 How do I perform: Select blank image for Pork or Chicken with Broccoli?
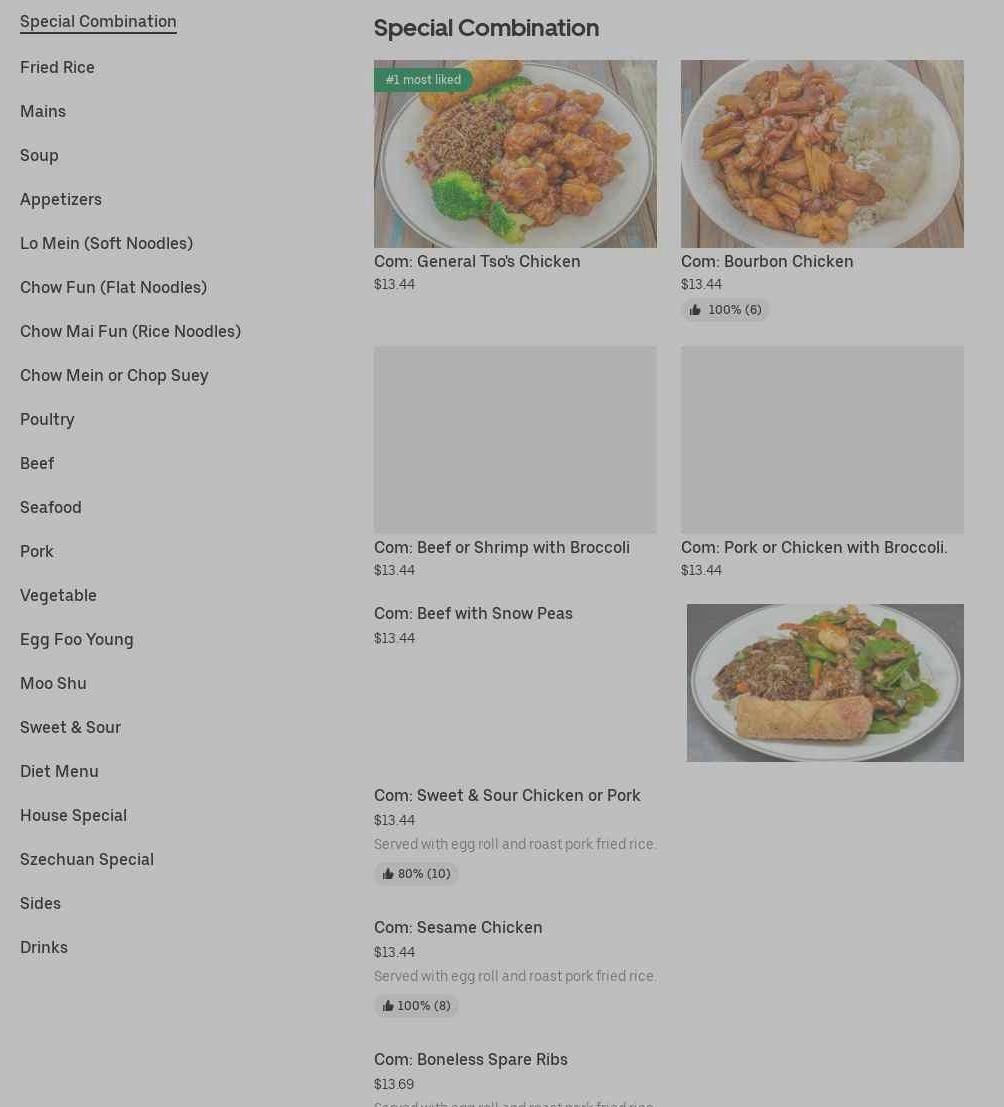822,439
